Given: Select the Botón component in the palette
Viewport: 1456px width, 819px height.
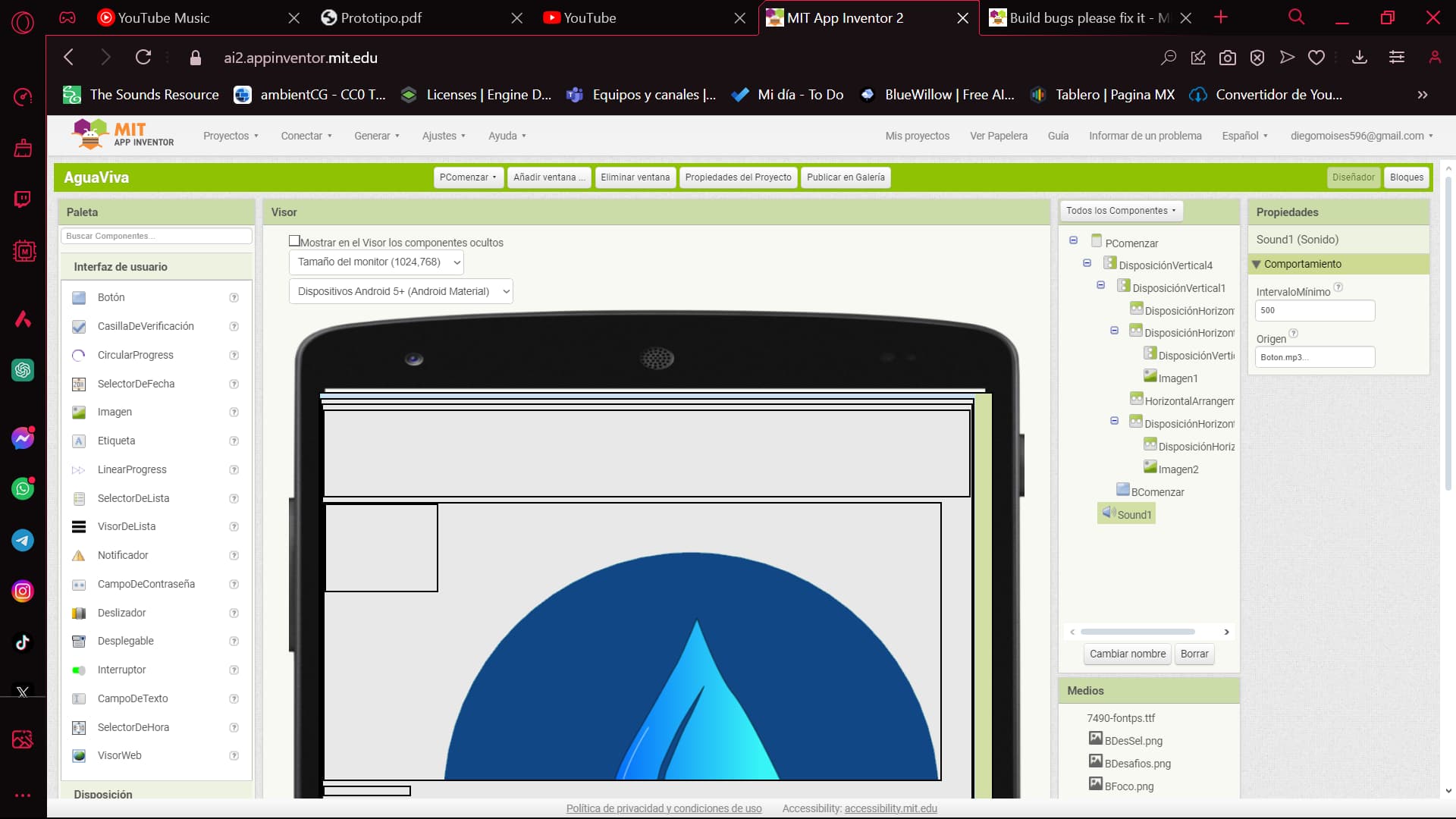Looking at the screenshot, I should [111, 297].
